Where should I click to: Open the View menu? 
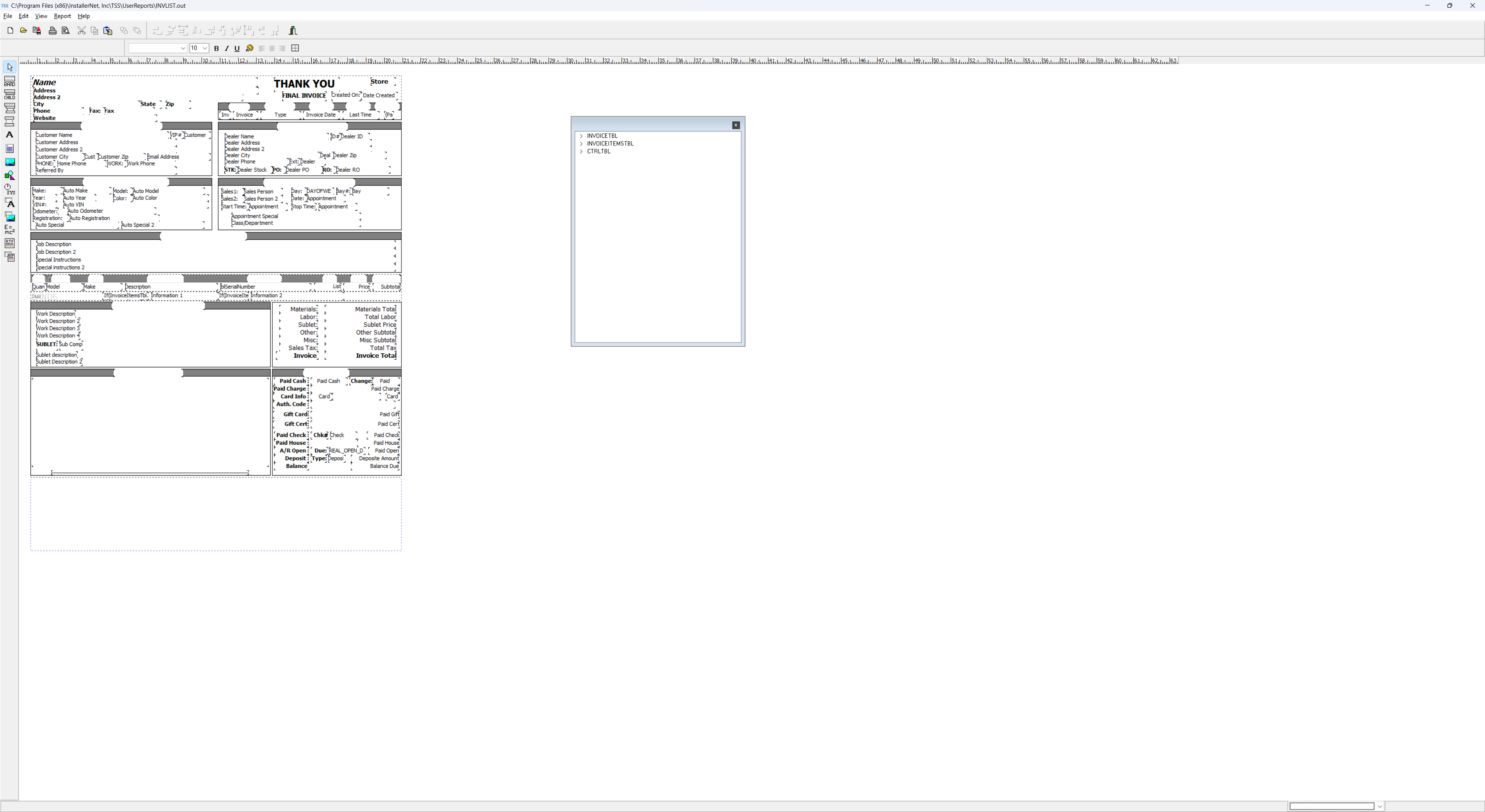(41, 16)
